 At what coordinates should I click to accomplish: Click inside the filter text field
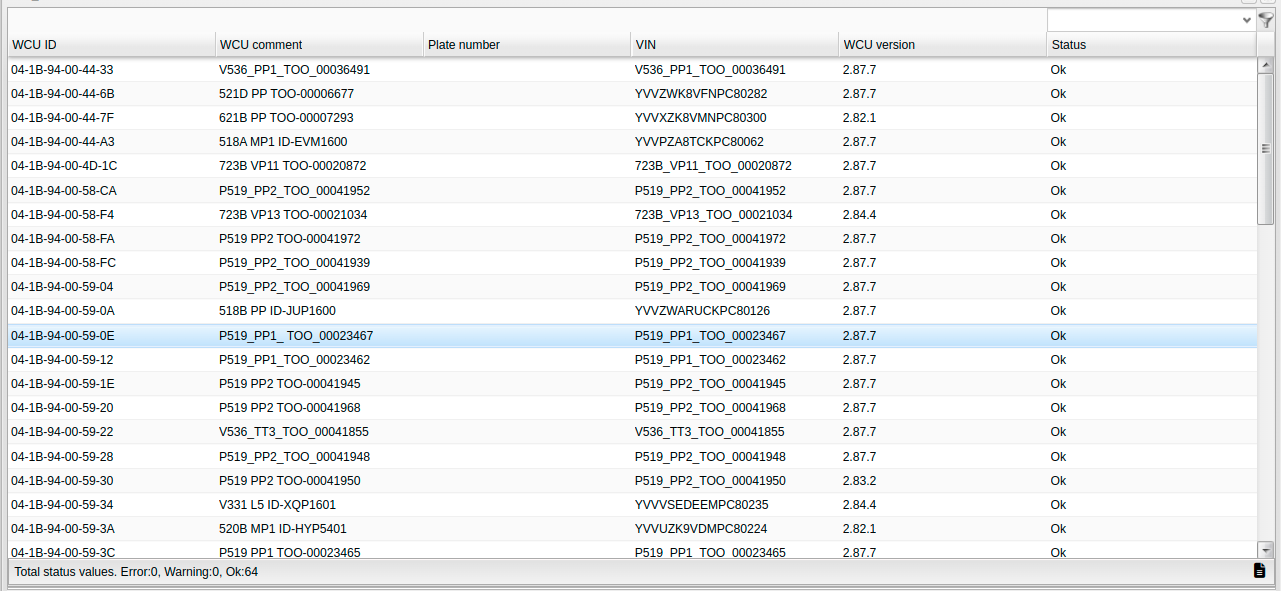[1142, 20]
